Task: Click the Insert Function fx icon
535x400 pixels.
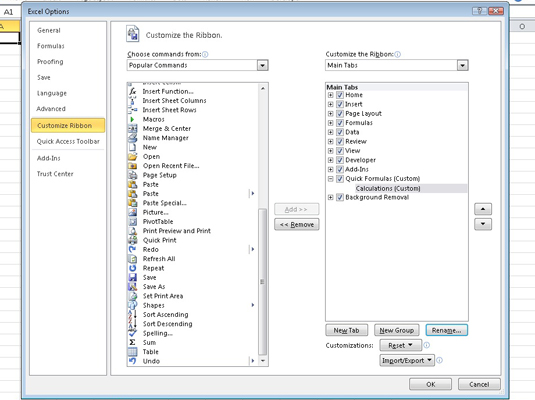Action: (x=132, y=91)
